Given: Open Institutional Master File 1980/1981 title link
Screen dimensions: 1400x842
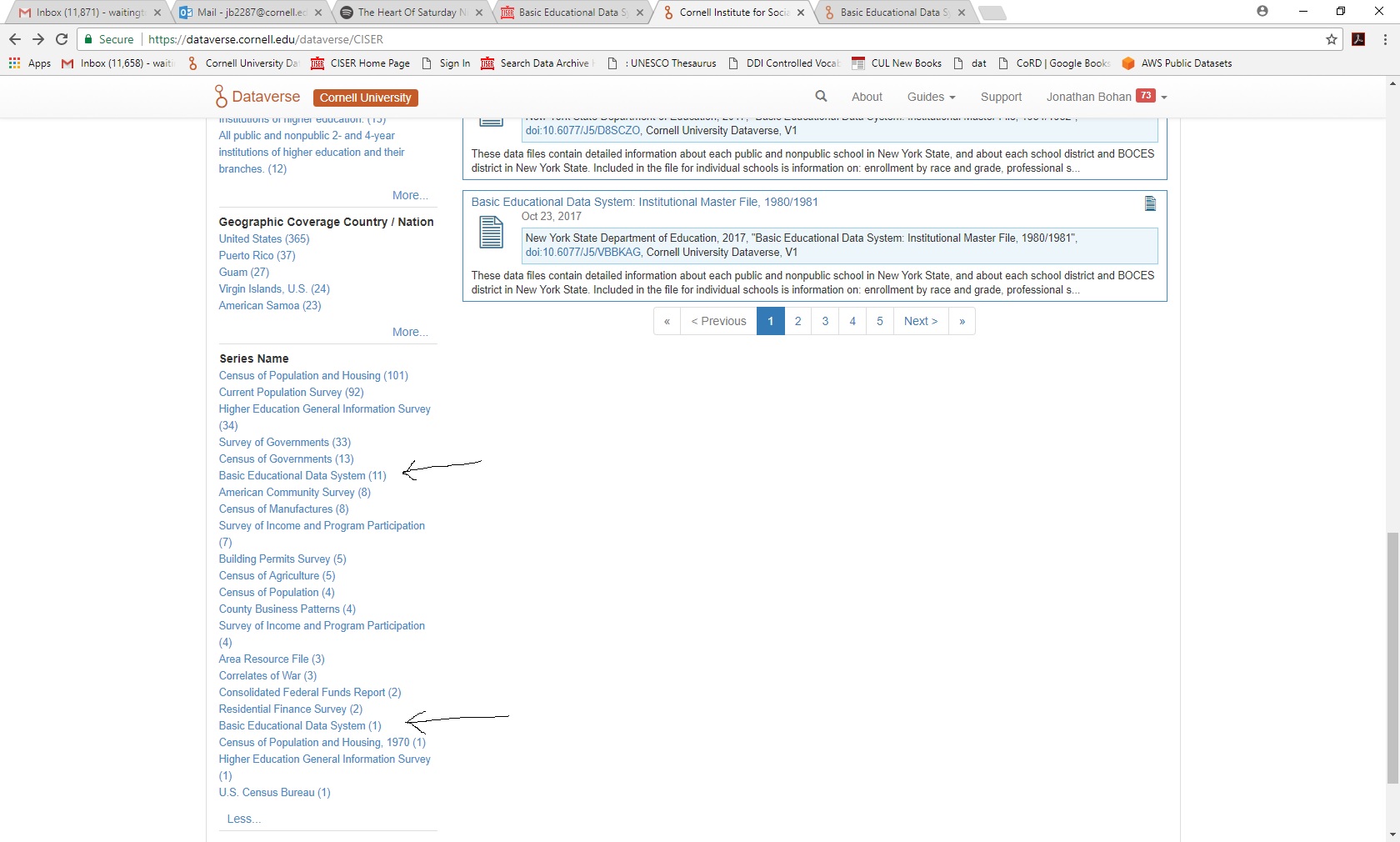Looking at the screenshot, I should click(x=644, y=202).
